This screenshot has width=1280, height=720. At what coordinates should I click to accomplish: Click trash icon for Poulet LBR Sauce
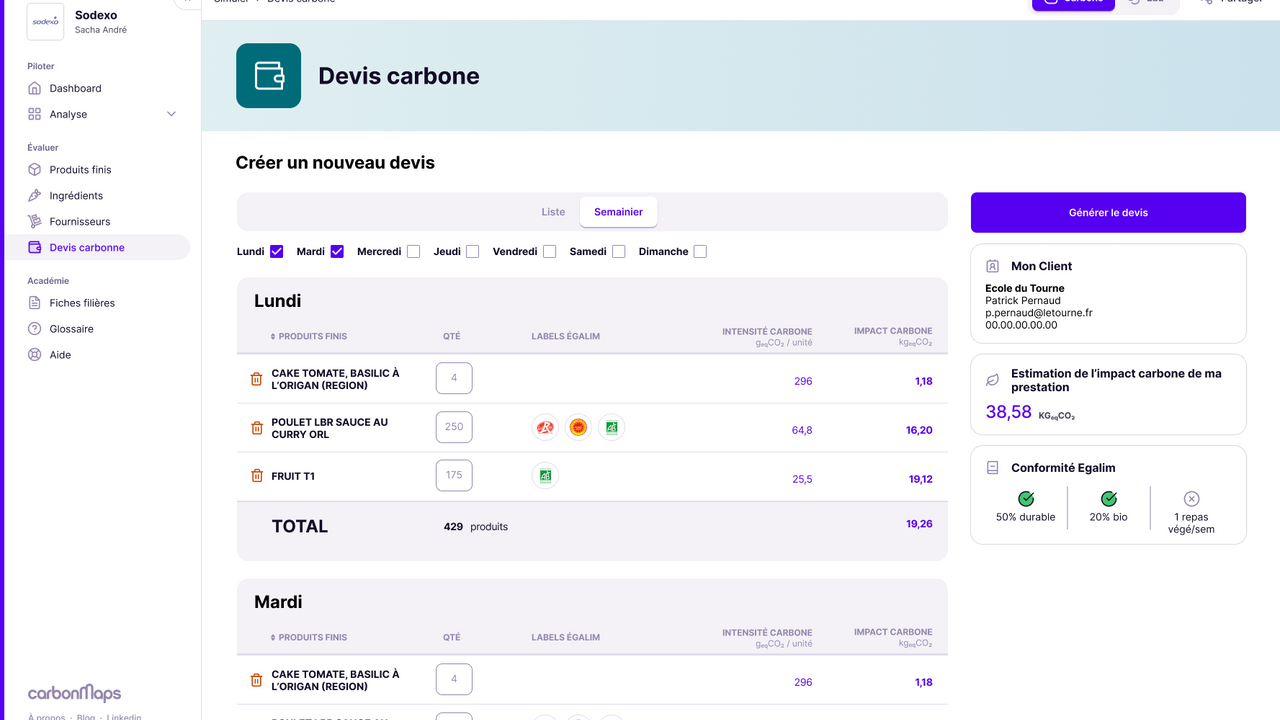[256, 428]
